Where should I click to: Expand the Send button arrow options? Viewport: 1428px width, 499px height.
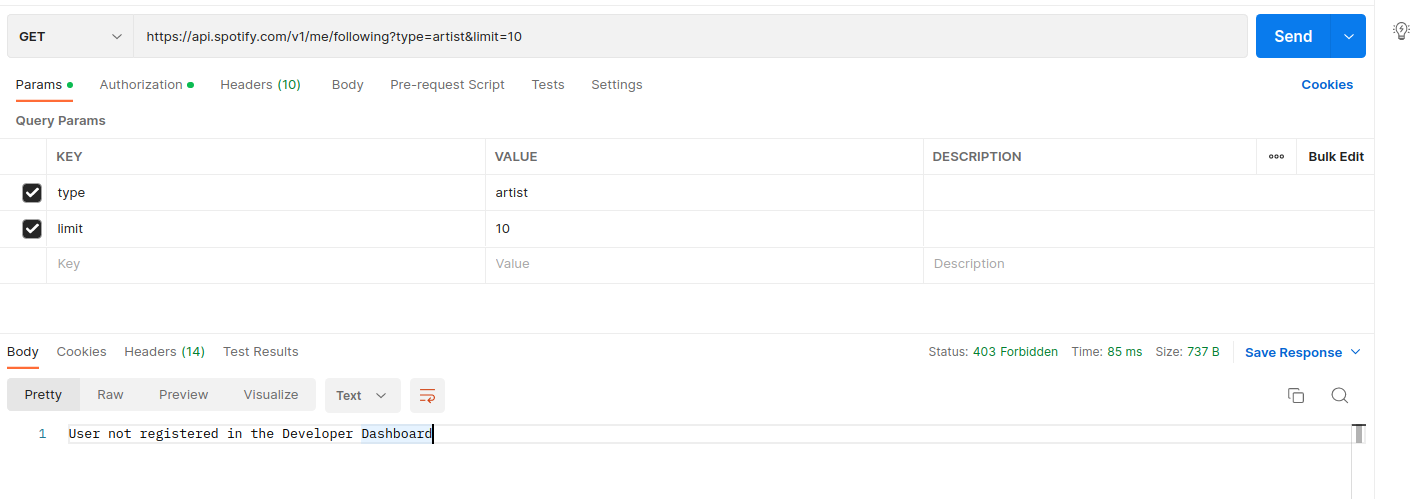(1348, 36)
